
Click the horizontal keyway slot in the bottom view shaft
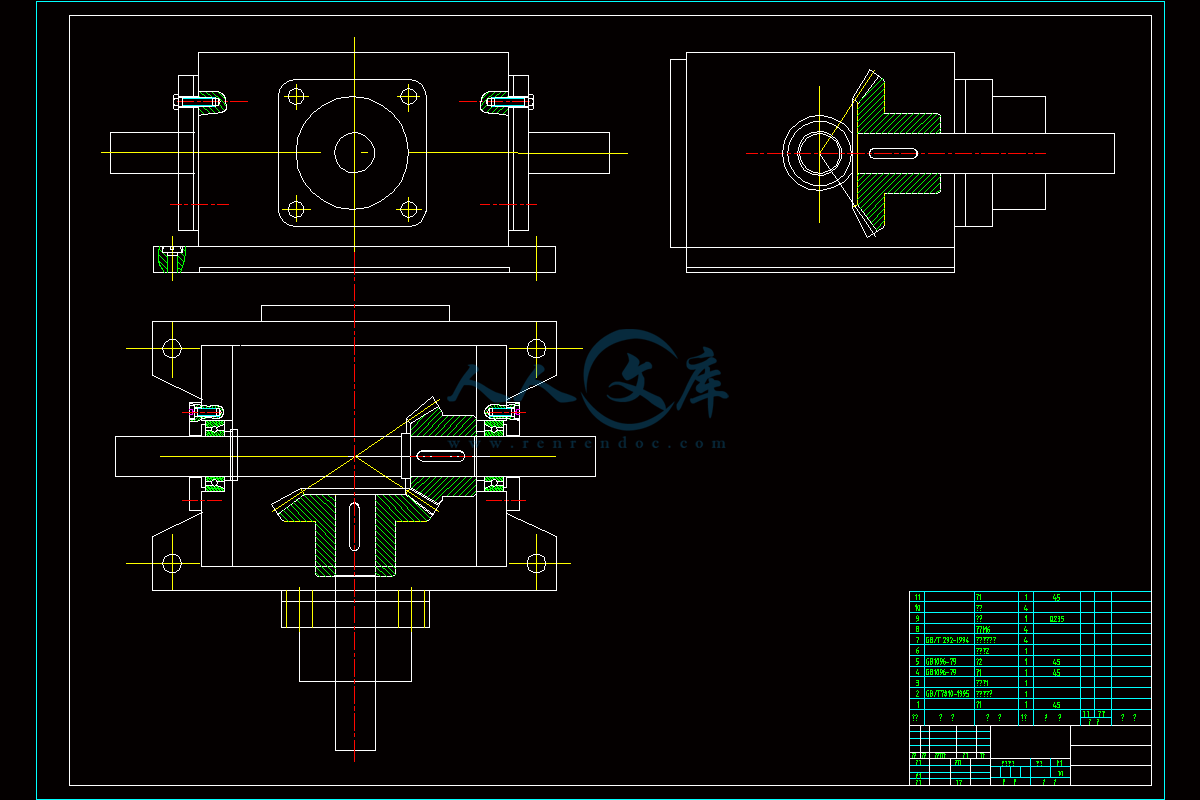440,456
